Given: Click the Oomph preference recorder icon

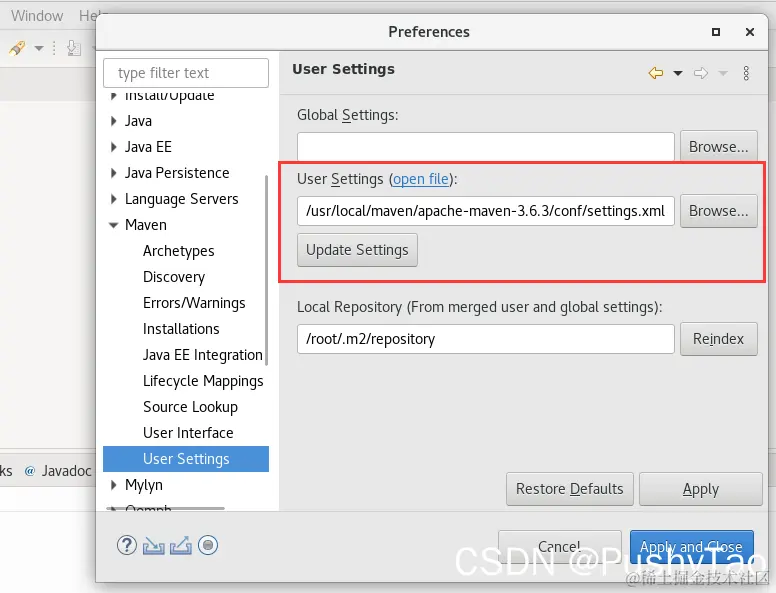Looking at the screenshot, I should click(208, 545).
